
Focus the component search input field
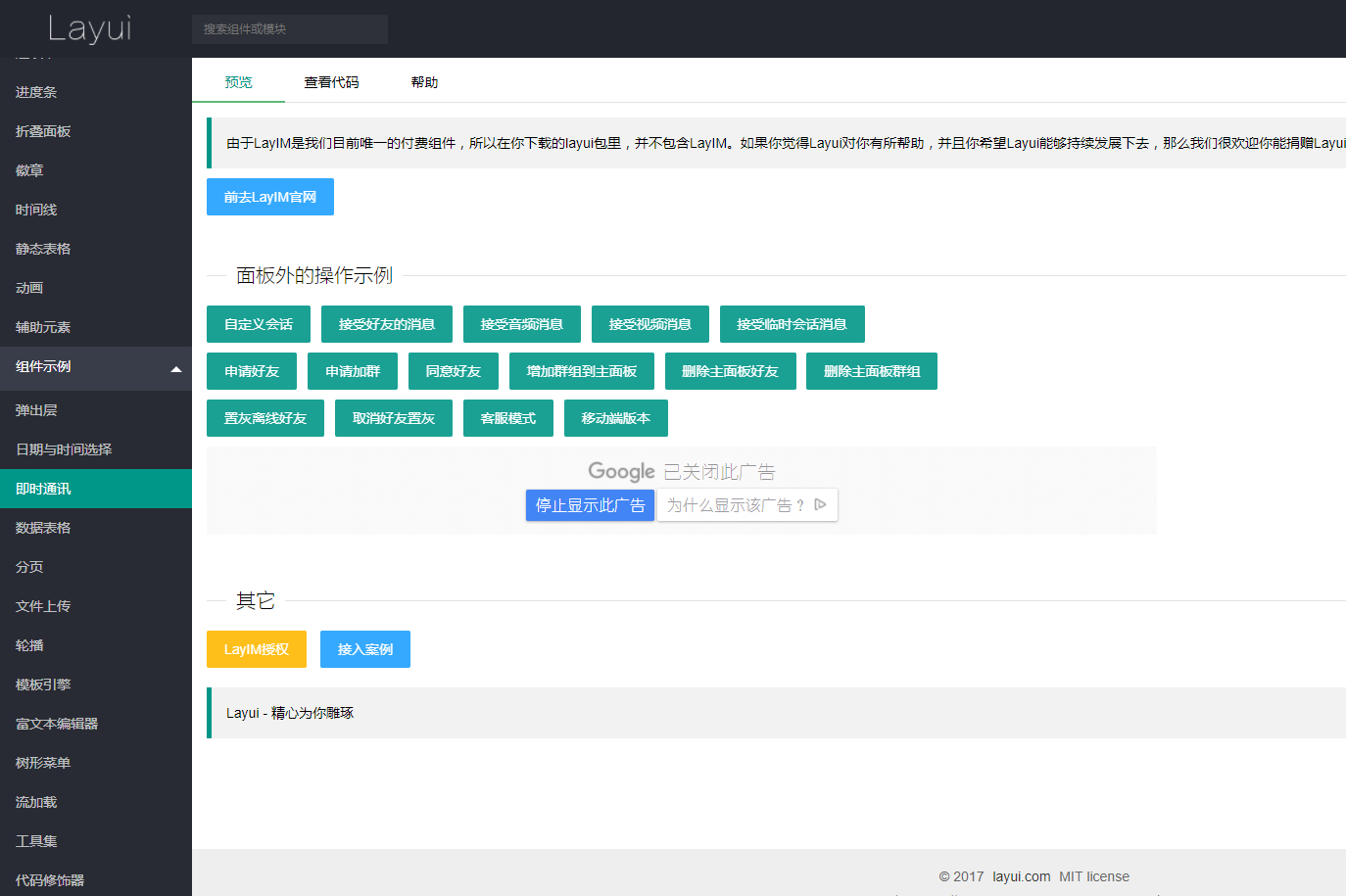[290, 29]
